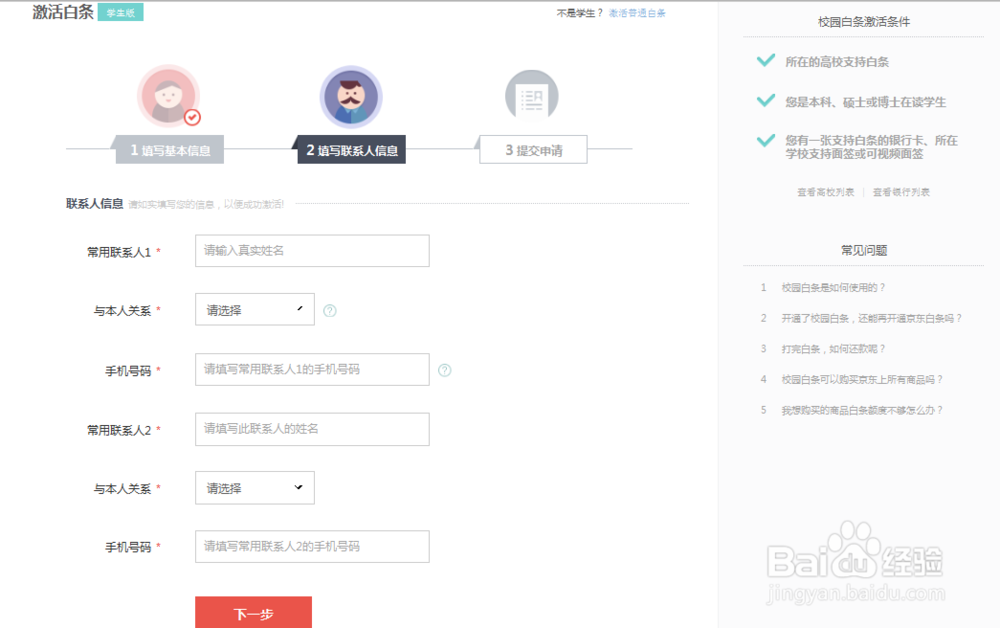Click the step 3 document application icon
The image size is (1000, 628).
531,93
